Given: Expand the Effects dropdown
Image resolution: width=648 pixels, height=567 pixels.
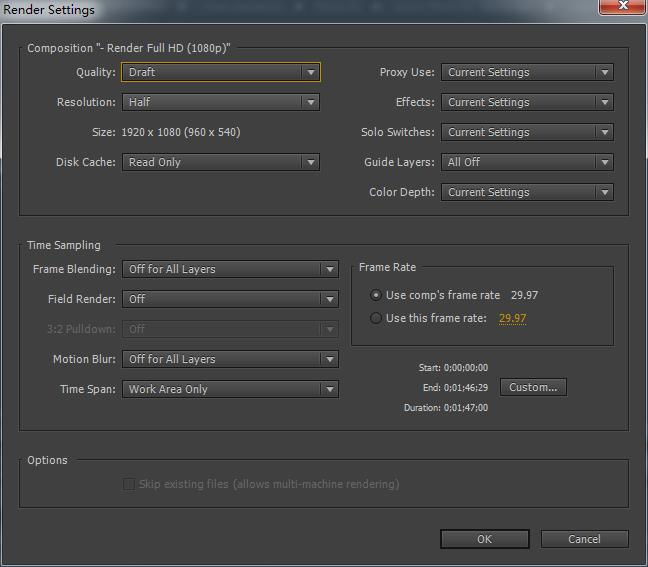Looking at the screenshot, I should tap(527, 102).
